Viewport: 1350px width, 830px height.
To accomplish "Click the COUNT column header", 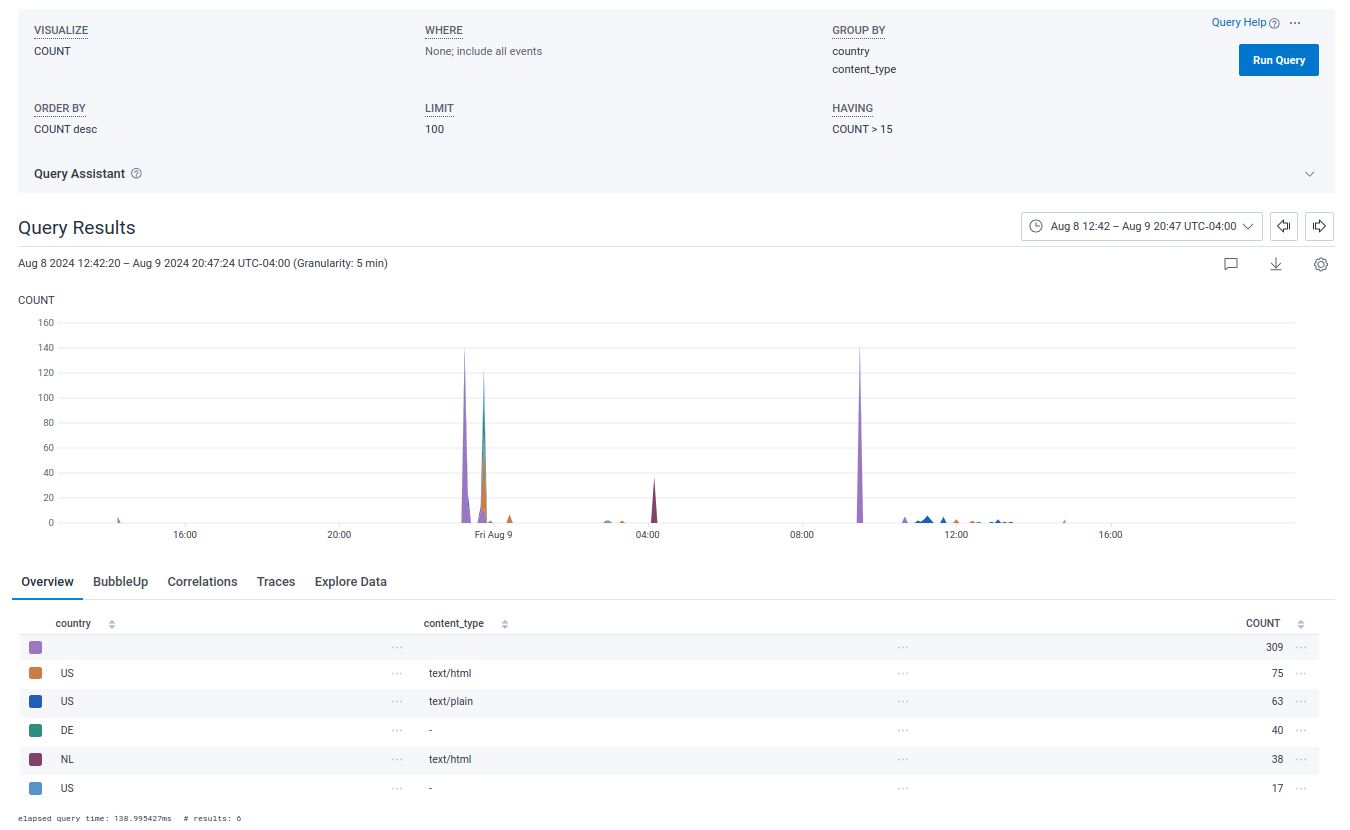I will (1263, 624).
